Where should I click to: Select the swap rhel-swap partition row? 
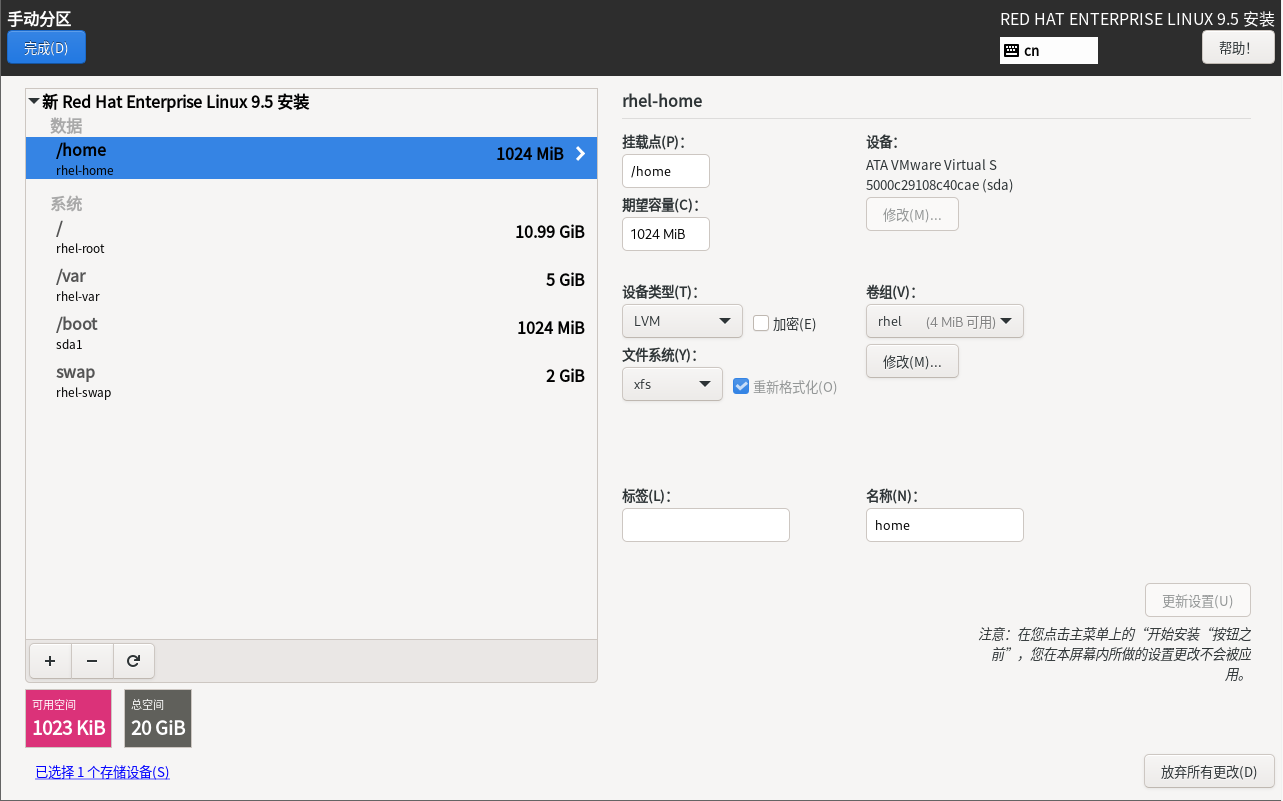[311, 381]
